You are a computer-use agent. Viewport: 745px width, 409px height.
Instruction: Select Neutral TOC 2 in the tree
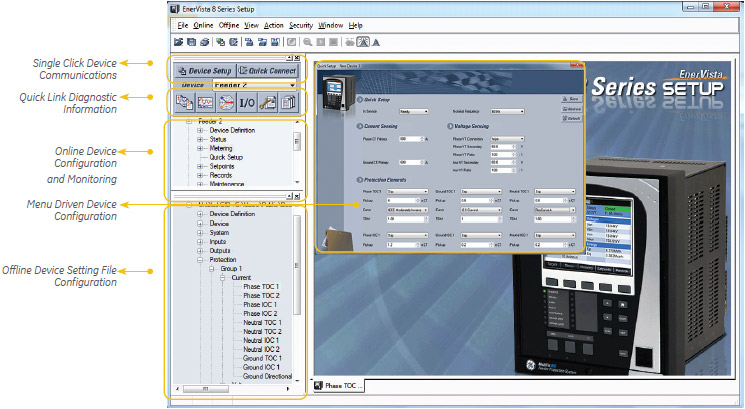262,332
